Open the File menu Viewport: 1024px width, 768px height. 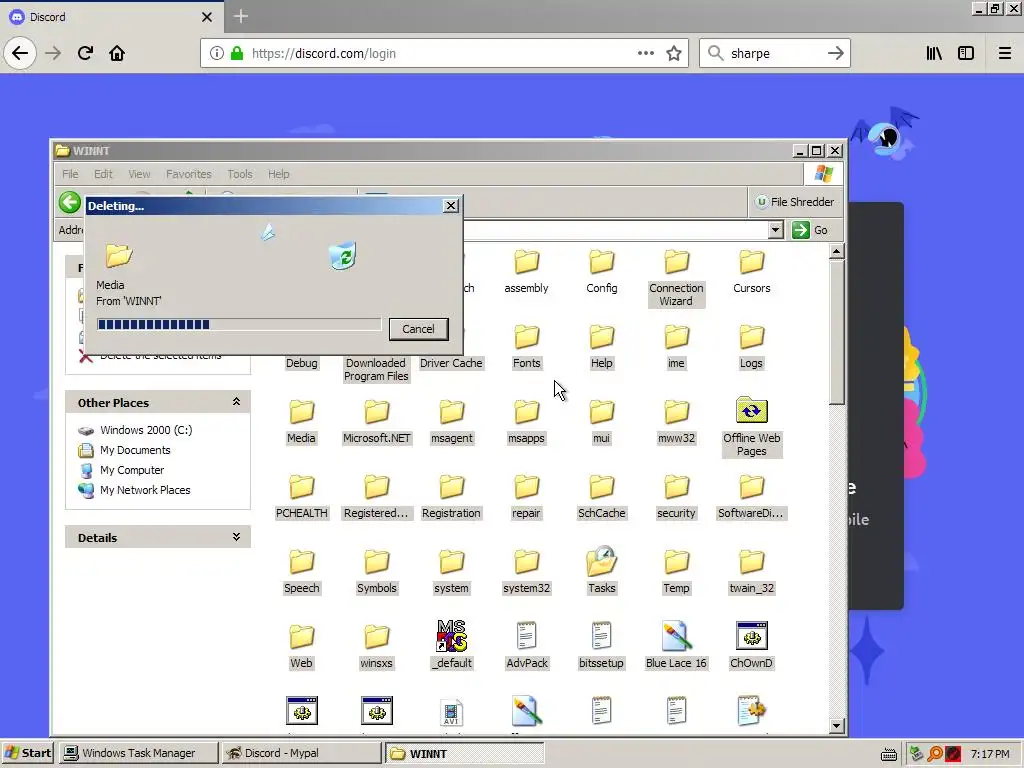[x=70, y=174]
